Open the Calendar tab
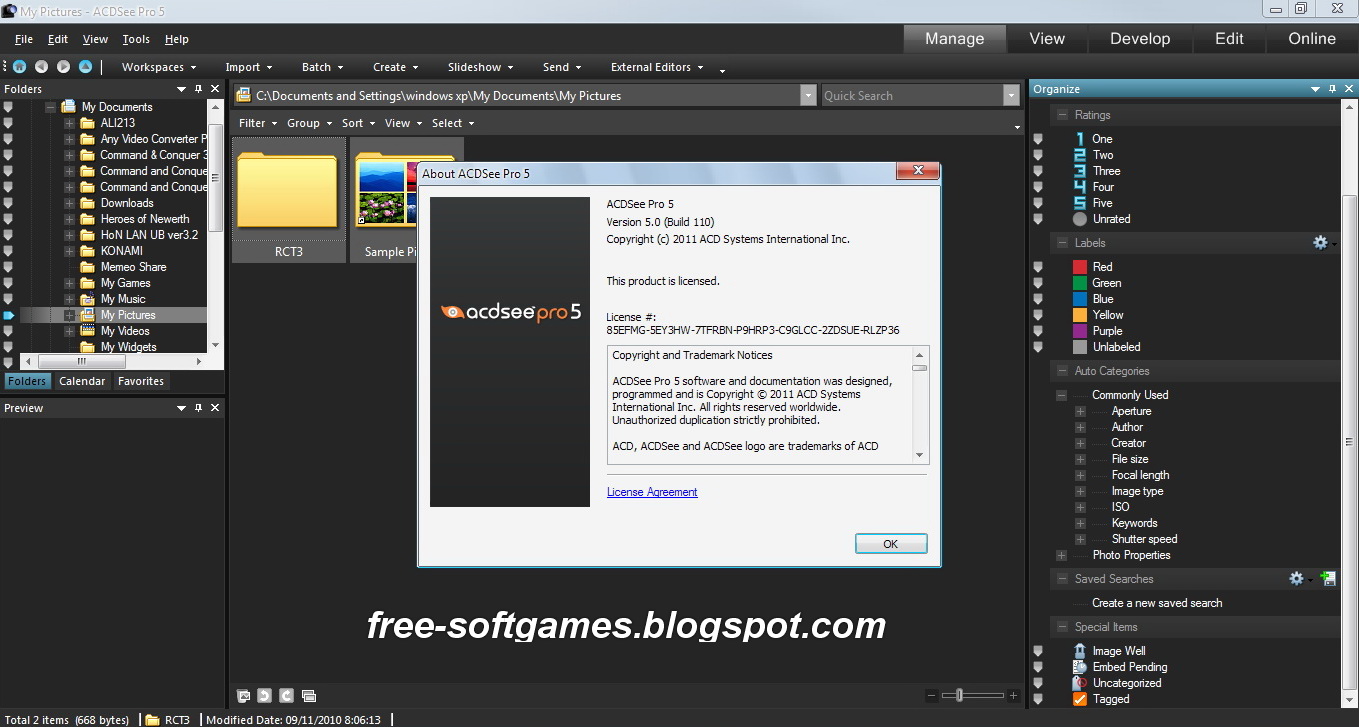1359x727 pixels. tap(82, 381)
